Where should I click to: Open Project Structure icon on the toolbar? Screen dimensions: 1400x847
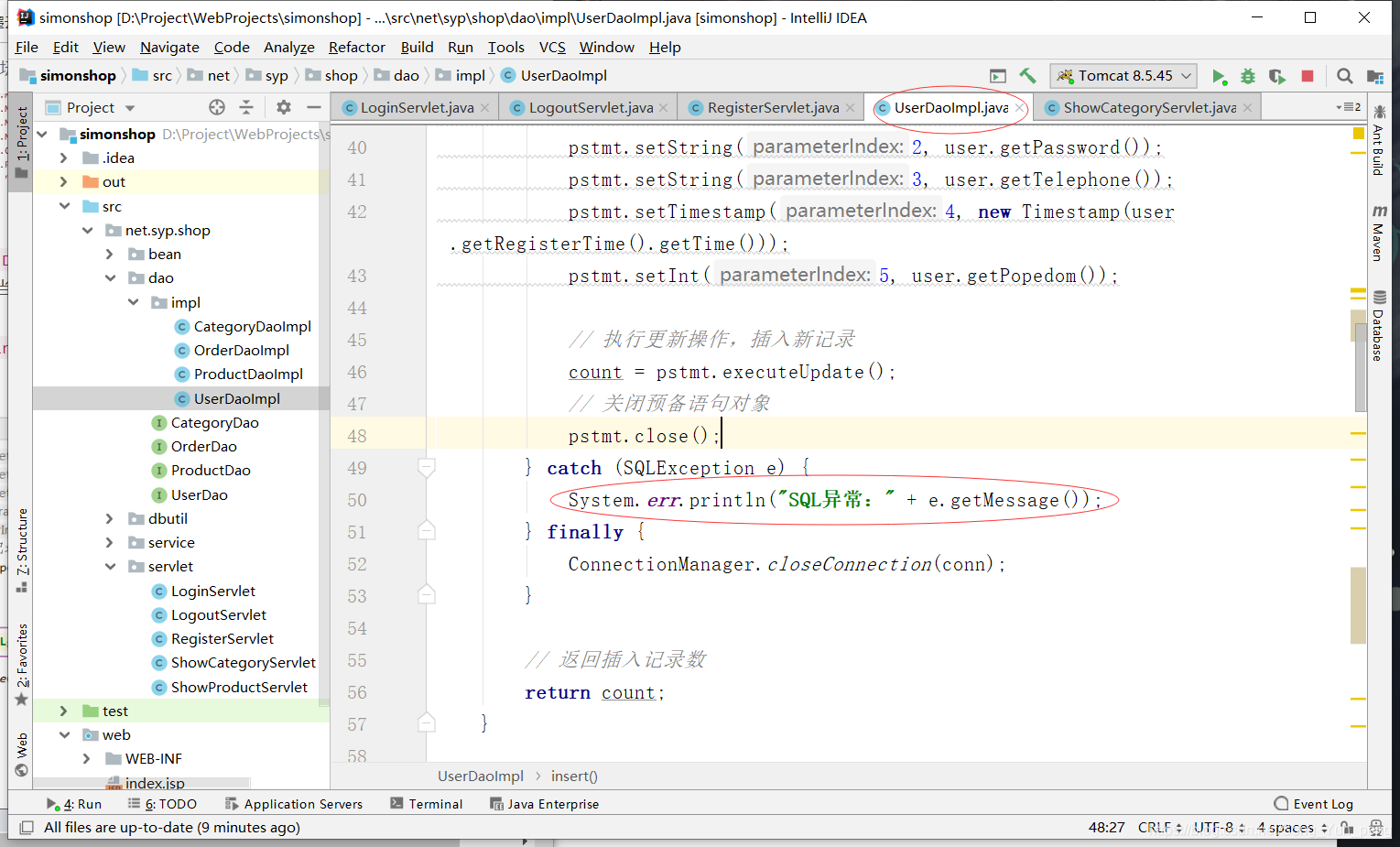tap(1375, 76)
